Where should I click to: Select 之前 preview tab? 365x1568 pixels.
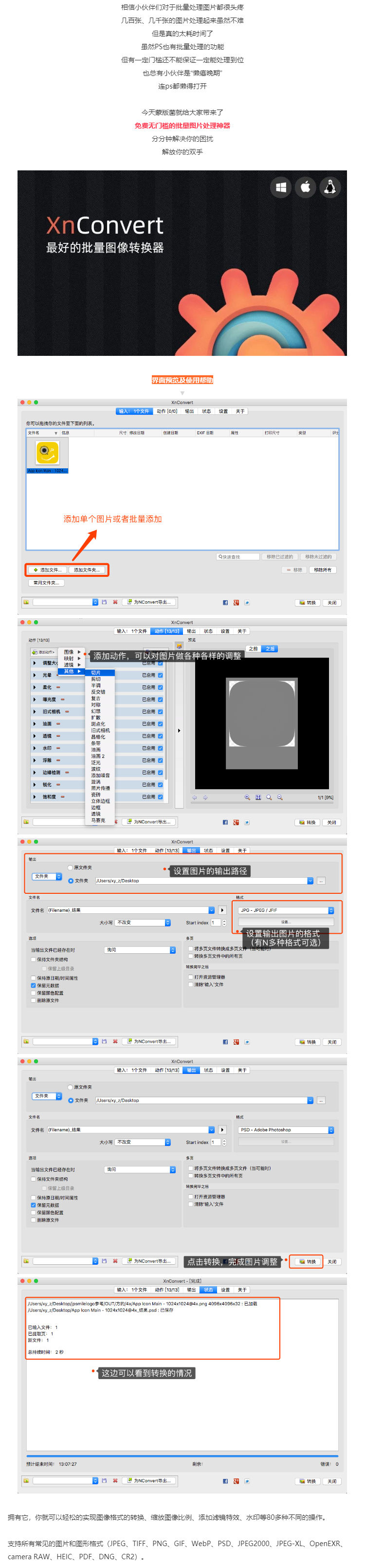253,648
